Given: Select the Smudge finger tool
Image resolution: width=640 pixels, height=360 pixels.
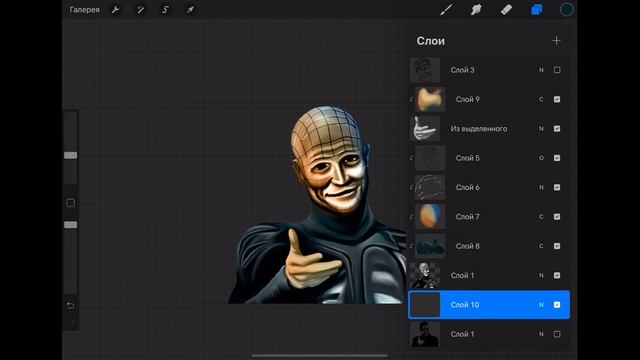Looking at the screenshot, I should click(476, 9).
